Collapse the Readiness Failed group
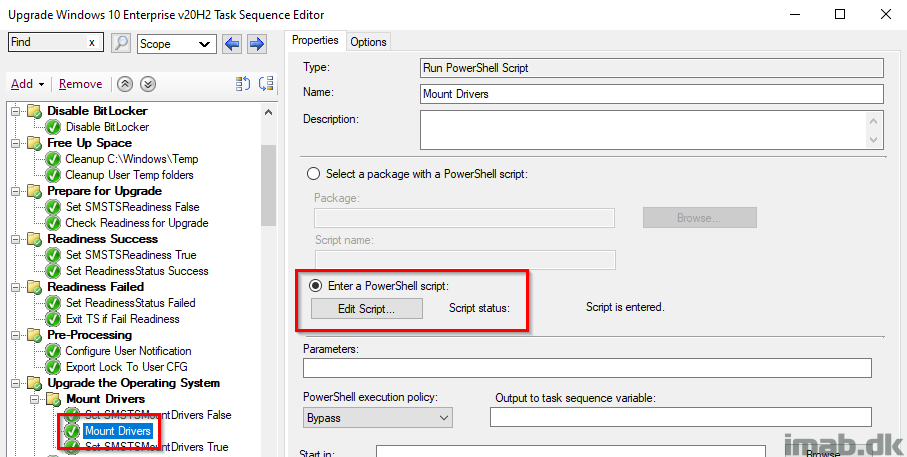The width and height of the screenshot is (907, 457). tap(16, 287)
